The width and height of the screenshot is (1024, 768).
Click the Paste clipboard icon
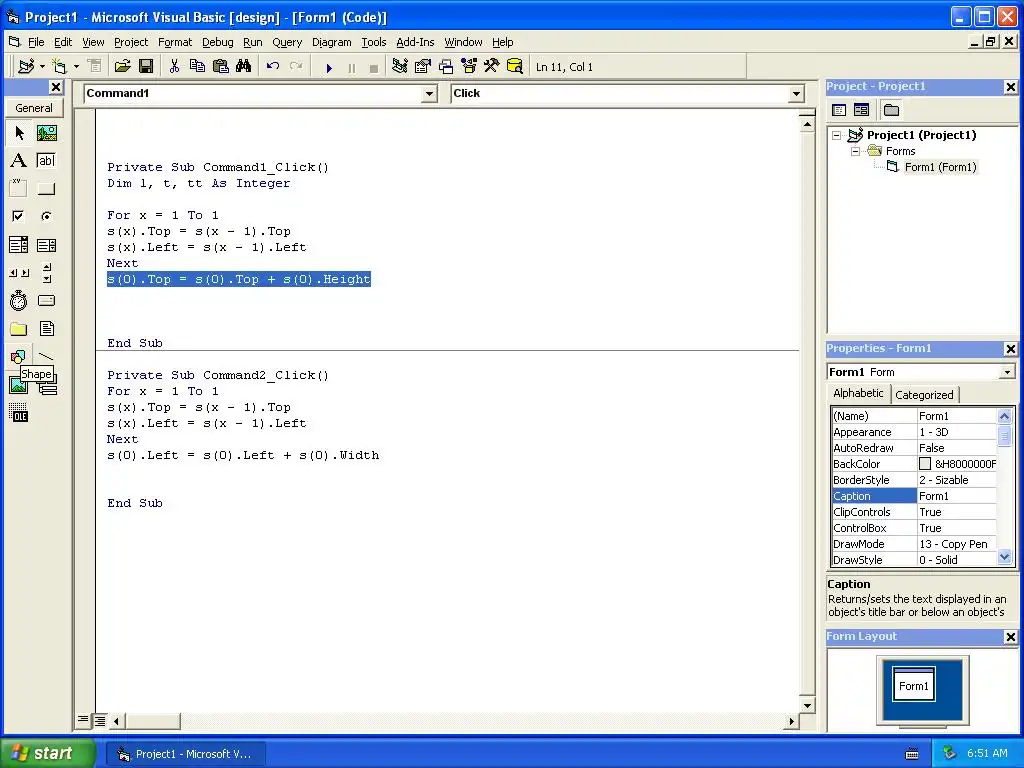coord(221,66)
